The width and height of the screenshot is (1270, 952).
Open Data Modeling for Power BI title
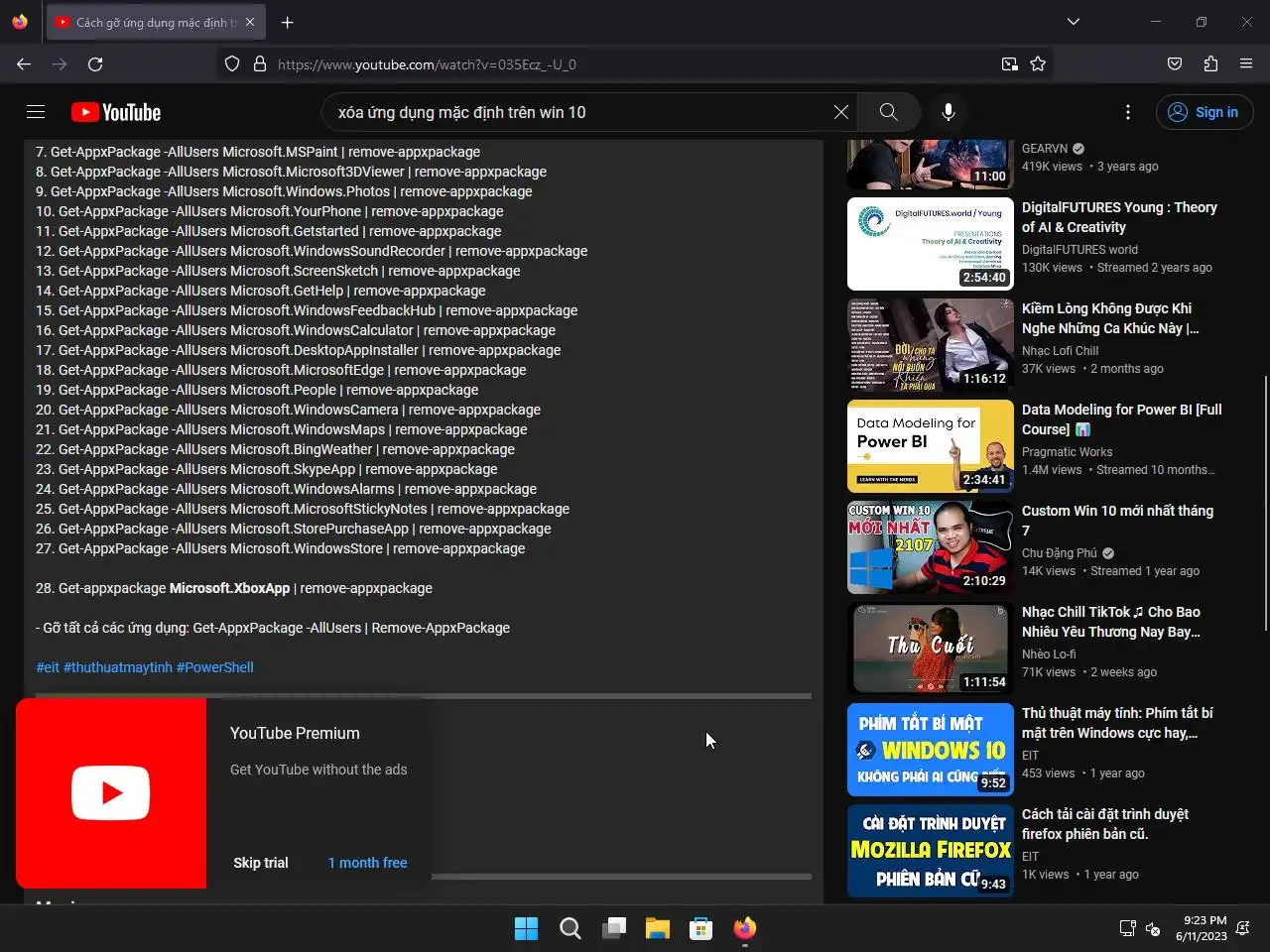1122,419
